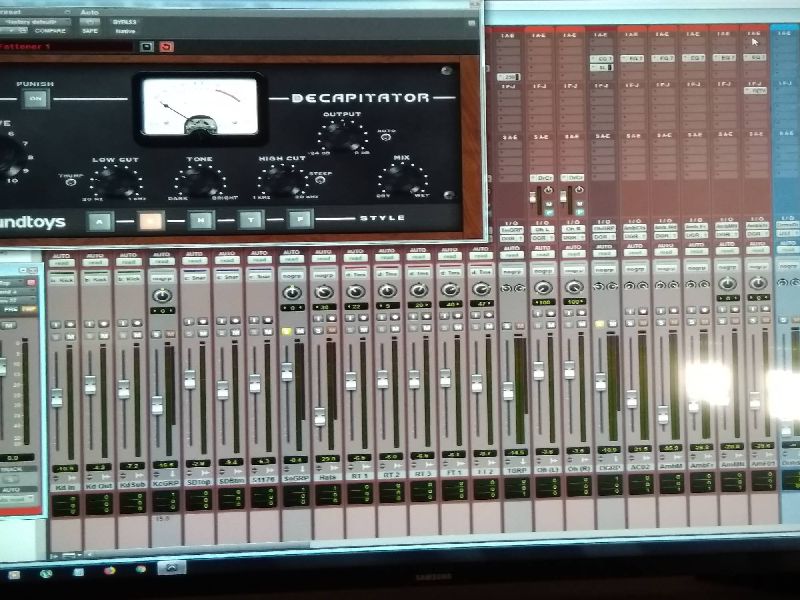Select the S1176 track name
Screen dimensions: 800x600
point(263,480)
